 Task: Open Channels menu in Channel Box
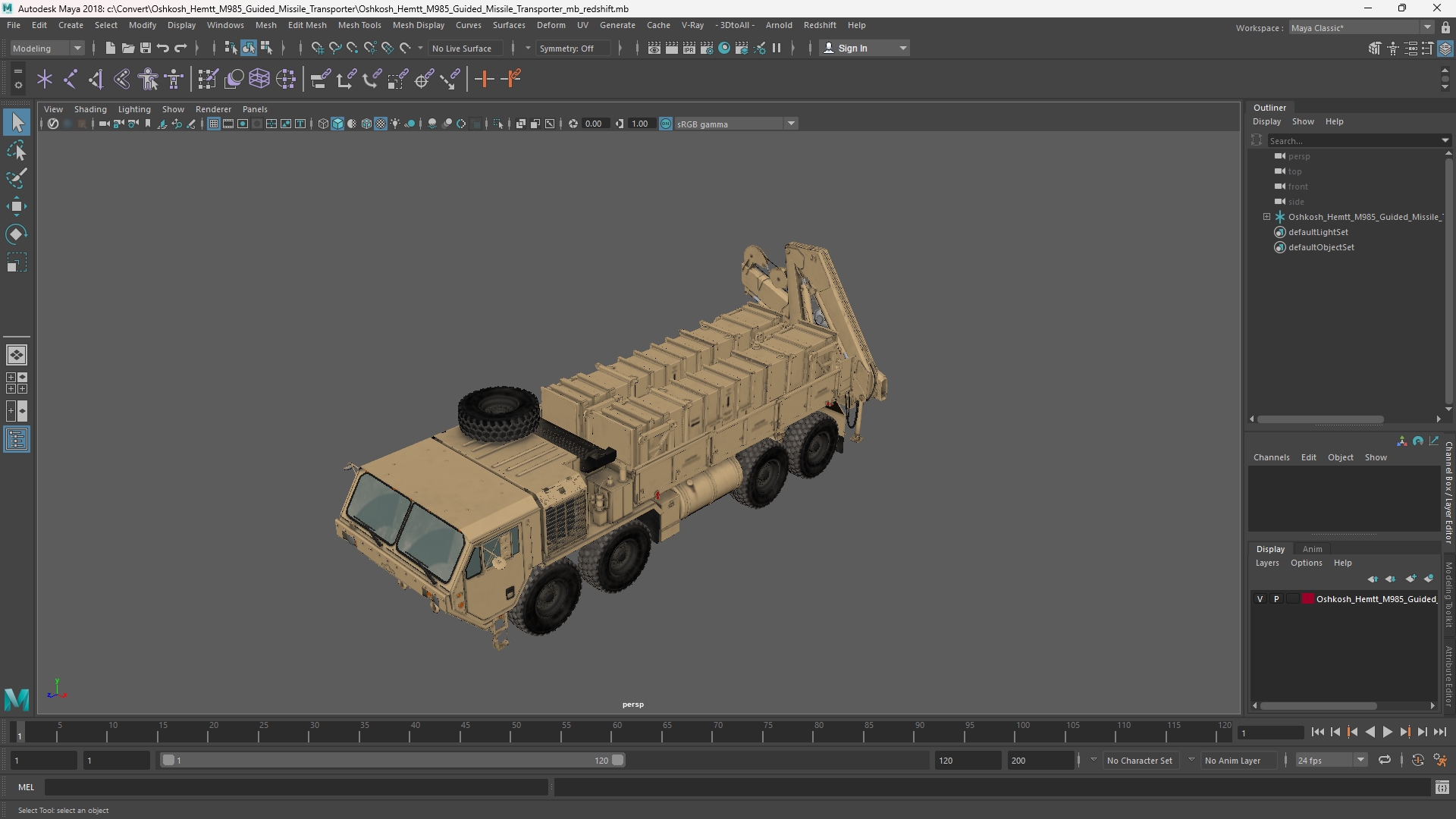[x=1271, y=457]
